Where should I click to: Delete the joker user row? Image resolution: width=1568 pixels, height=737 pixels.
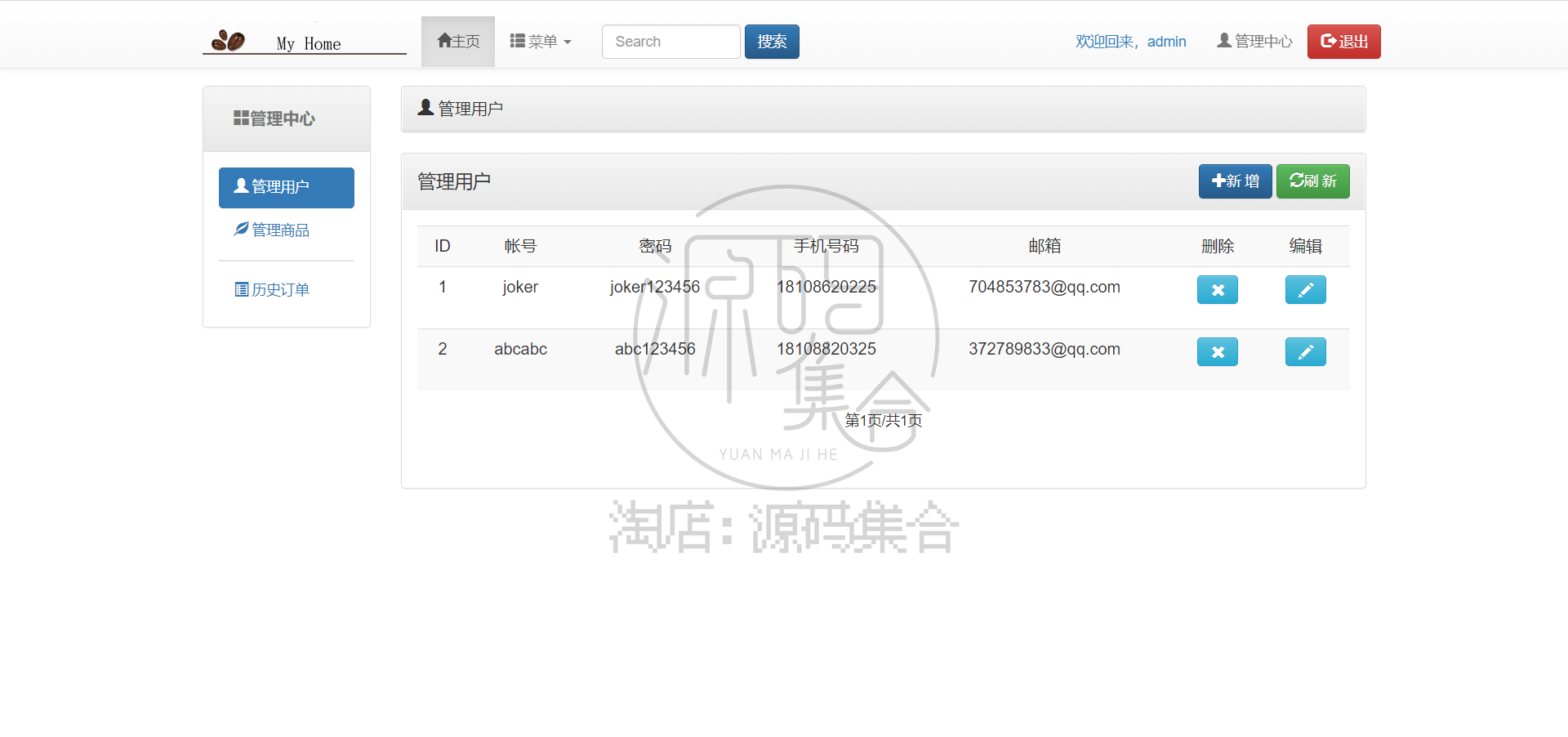point(1218,290)
